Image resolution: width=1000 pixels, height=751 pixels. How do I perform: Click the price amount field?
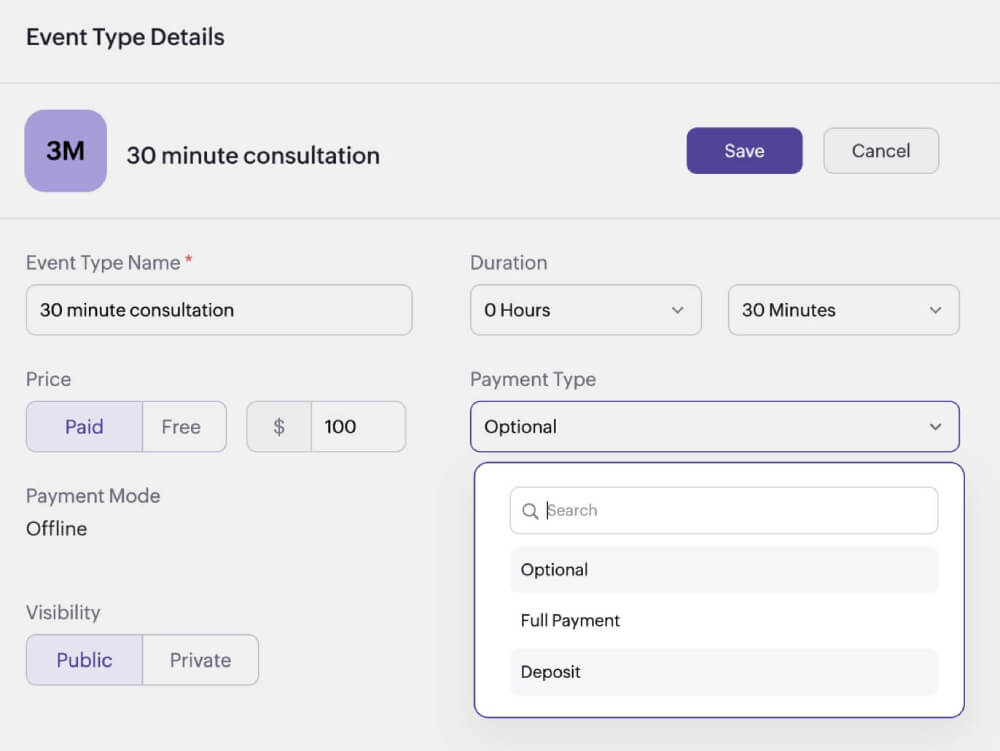358,427
